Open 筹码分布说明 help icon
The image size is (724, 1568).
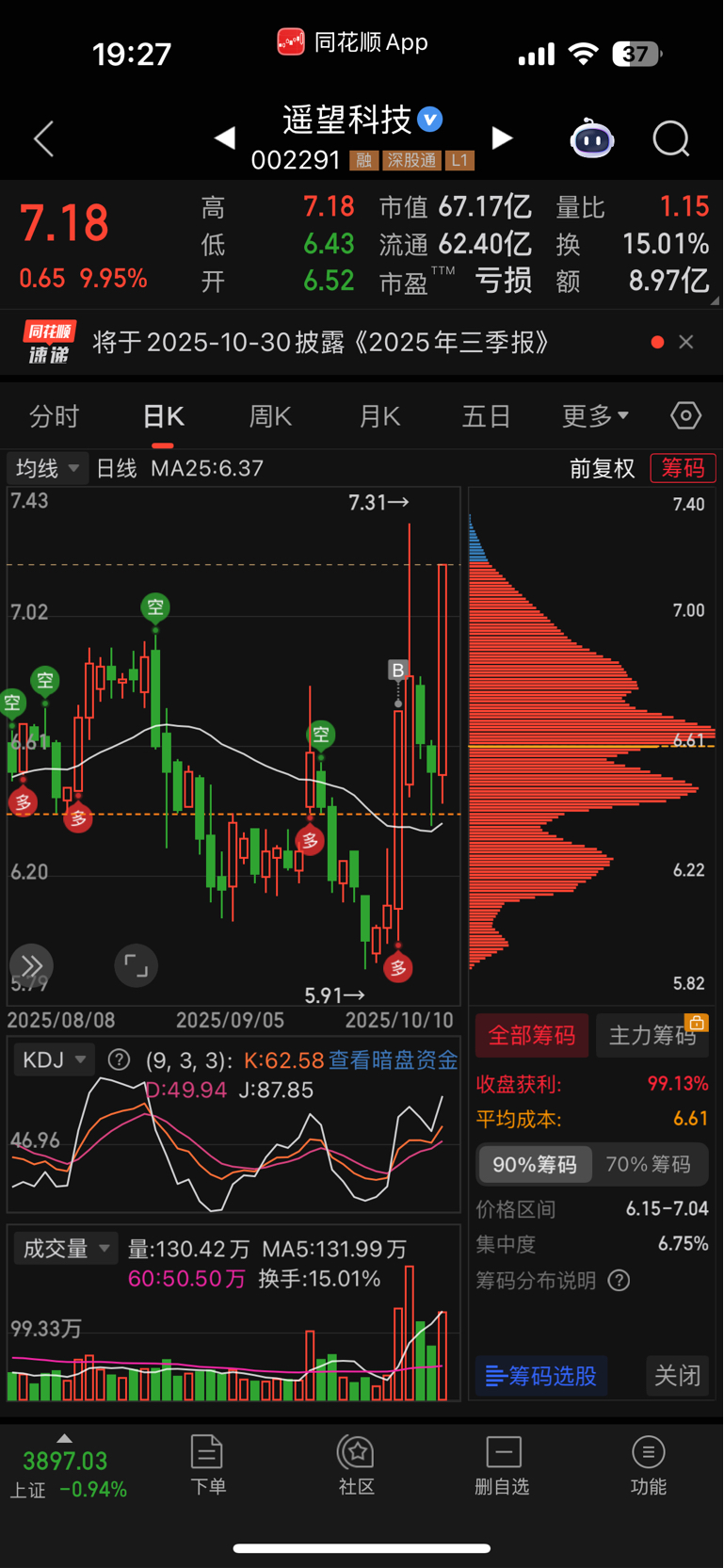(x=619, y=1281)
